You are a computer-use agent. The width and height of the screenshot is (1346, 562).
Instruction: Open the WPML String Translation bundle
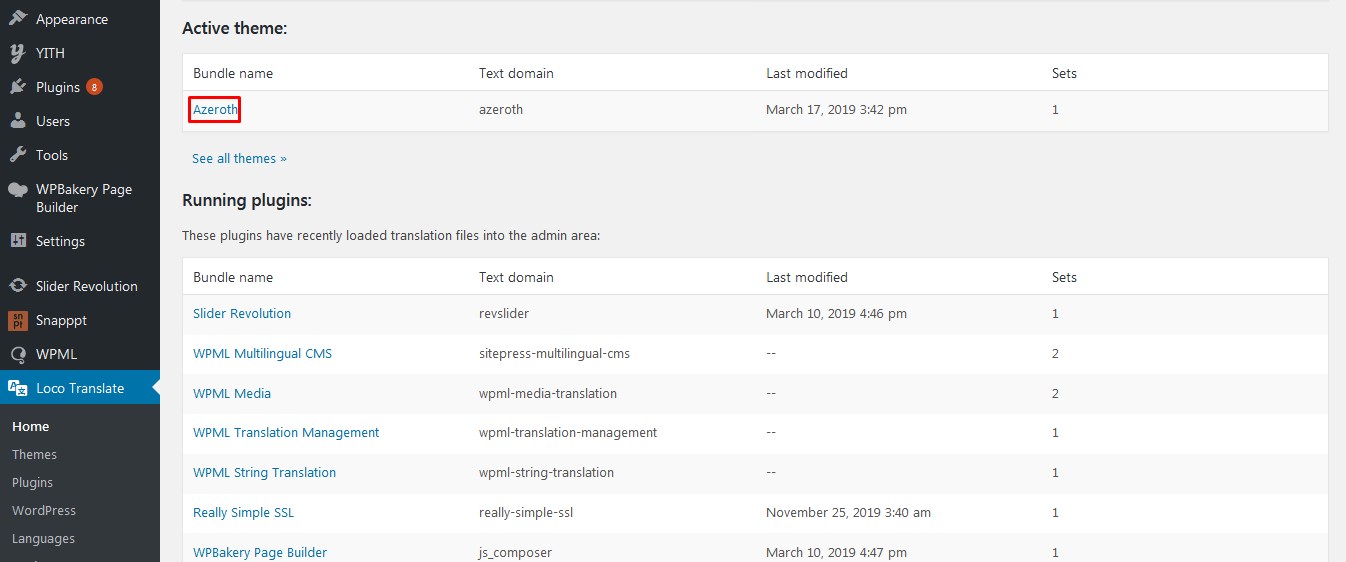click(264, 472)
